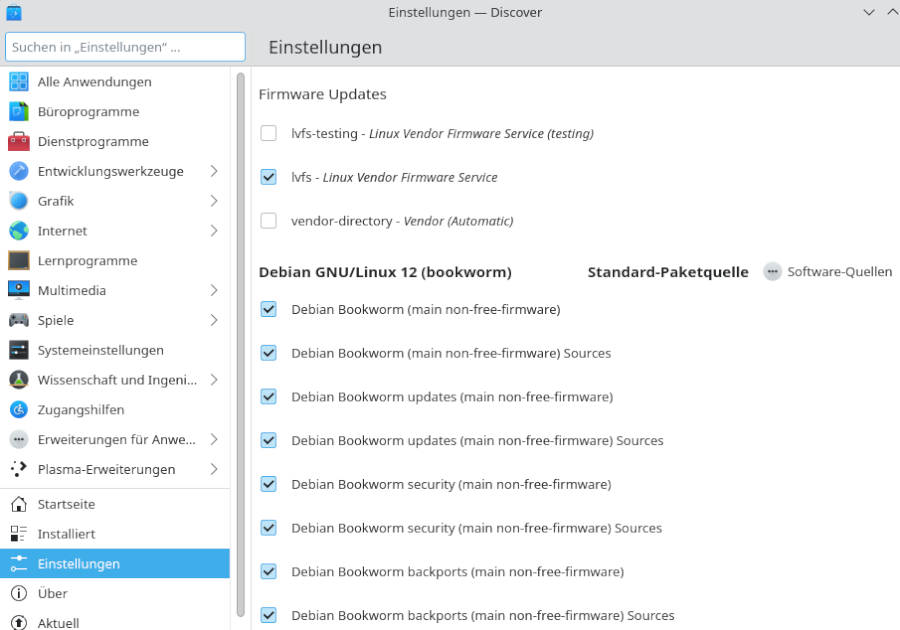Uncheck the lvfs Linux Vendor Firmware Service
Viewport: 900px width, 630px height.
point(269,177)
